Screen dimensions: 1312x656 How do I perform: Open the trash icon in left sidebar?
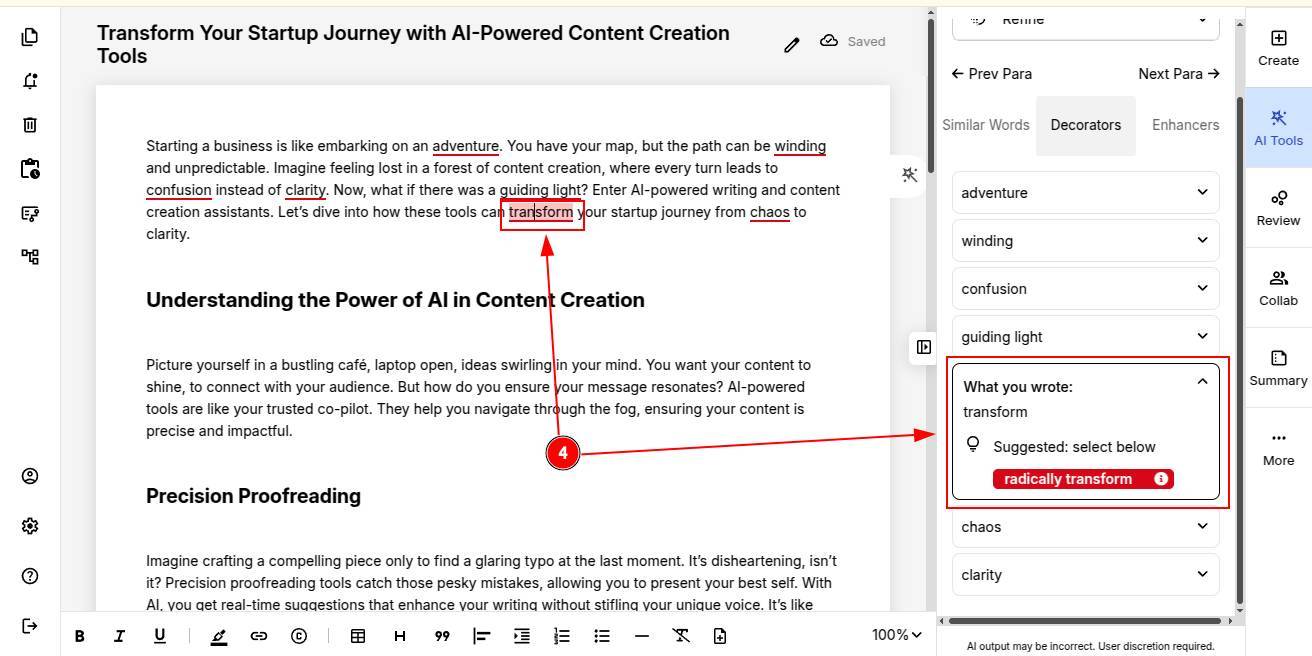(x=30, y=125)
